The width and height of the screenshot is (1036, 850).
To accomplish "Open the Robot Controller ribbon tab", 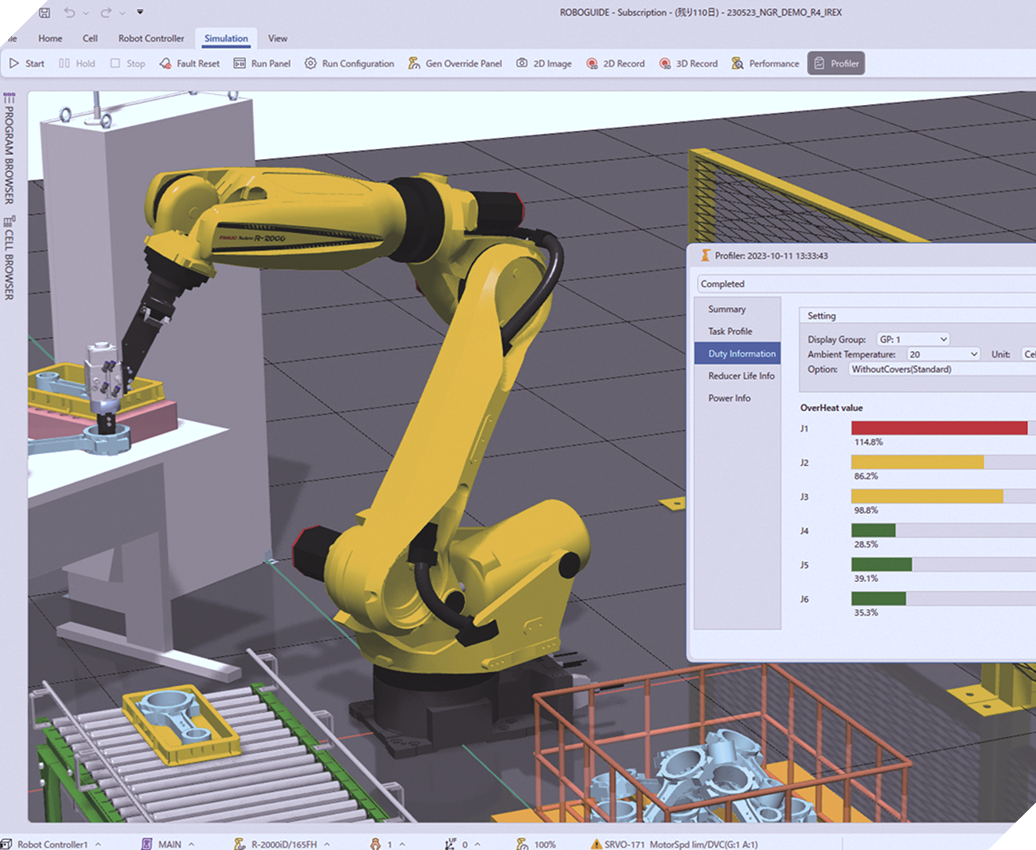I will (151, 38).
